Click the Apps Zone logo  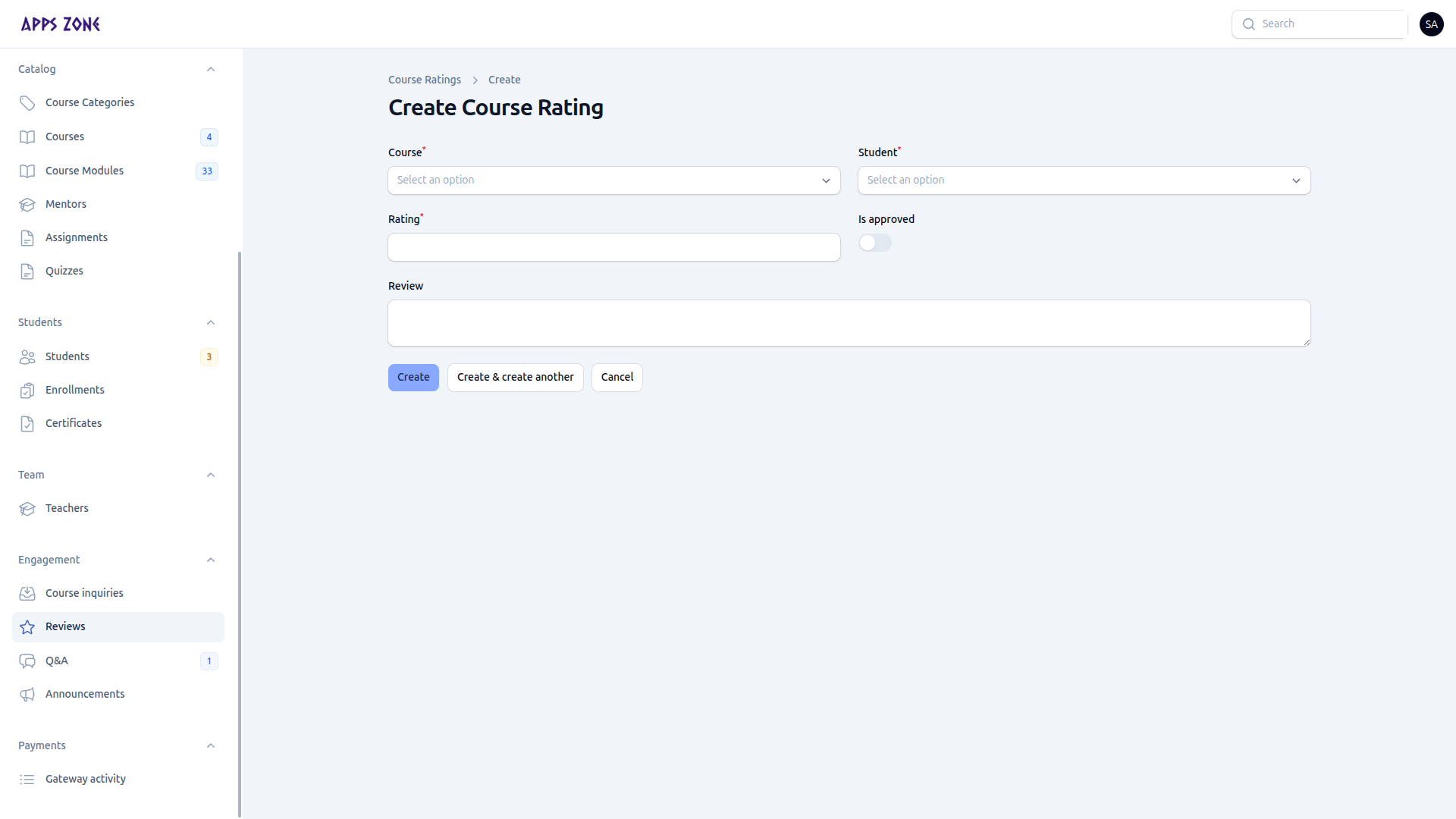pos(61,24)
